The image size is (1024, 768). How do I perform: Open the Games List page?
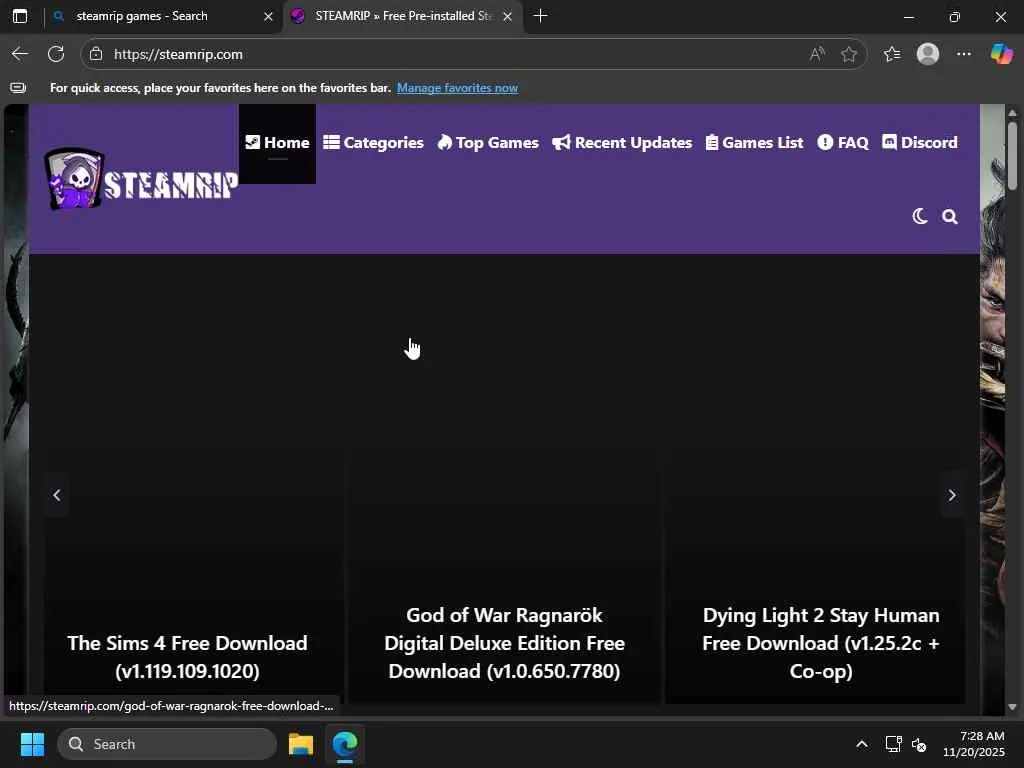(755, 143)
